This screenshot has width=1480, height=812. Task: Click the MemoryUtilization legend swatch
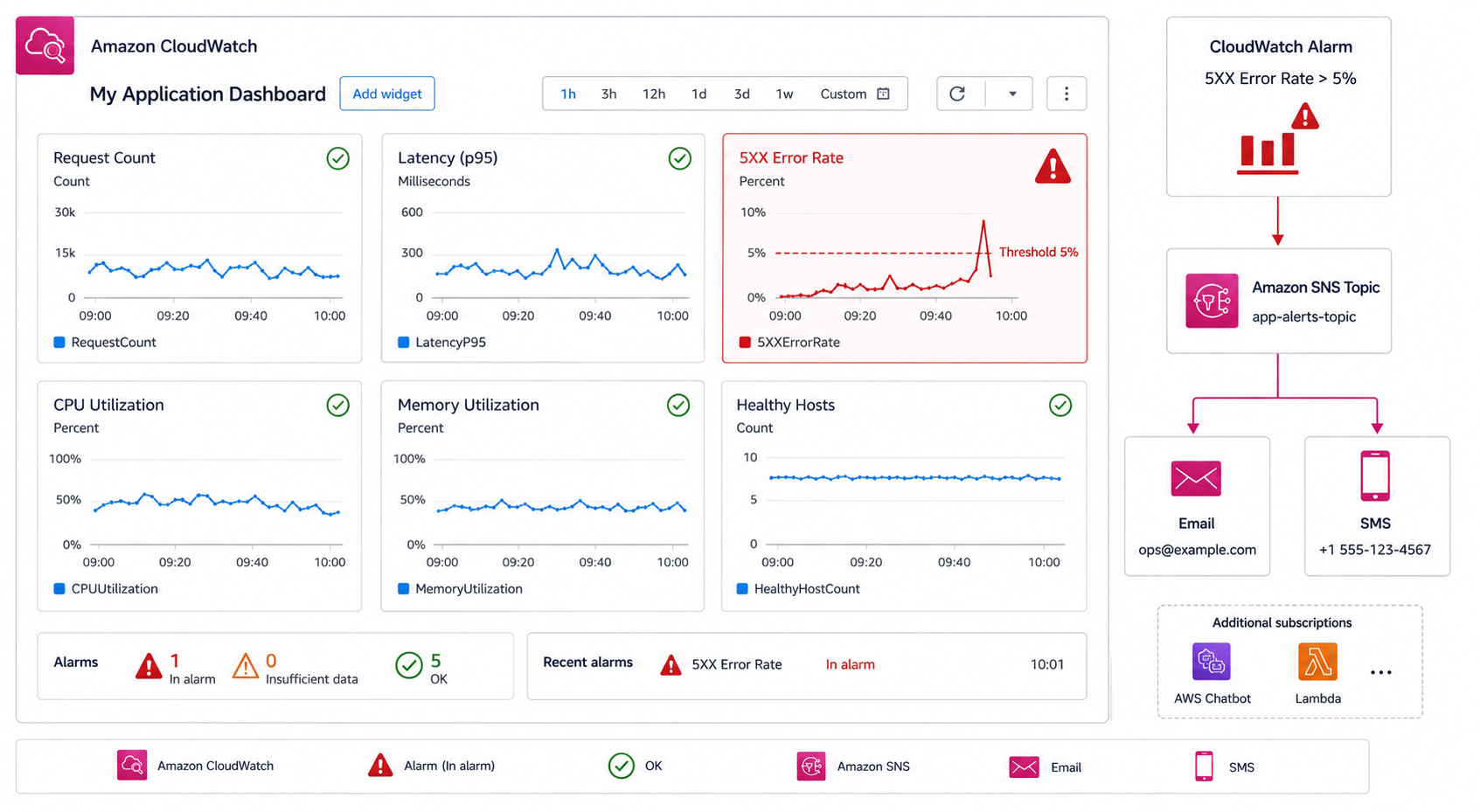(x=404, y=589)
